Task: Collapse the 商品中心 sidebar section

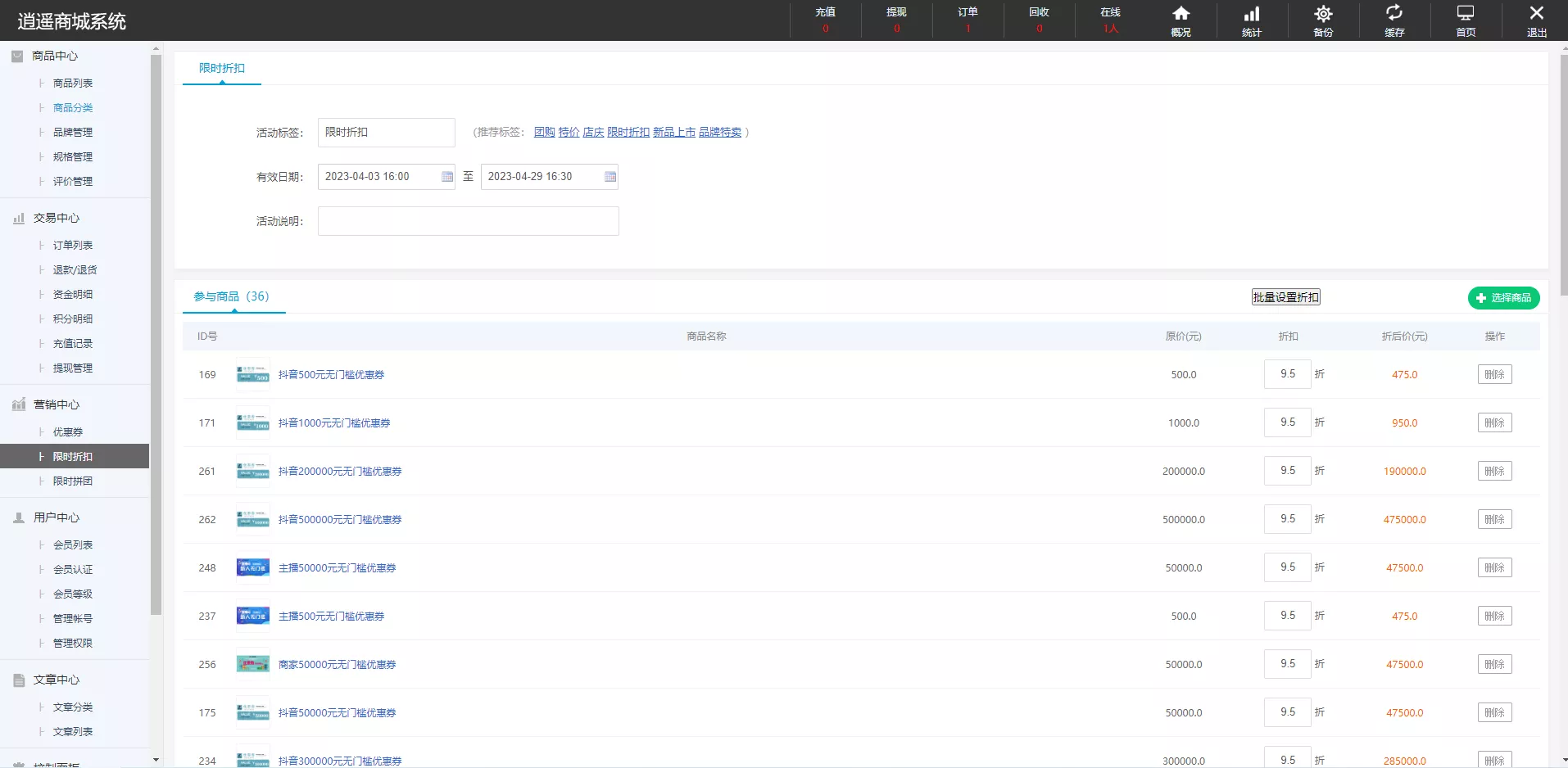Action: (x=55, y=56)
